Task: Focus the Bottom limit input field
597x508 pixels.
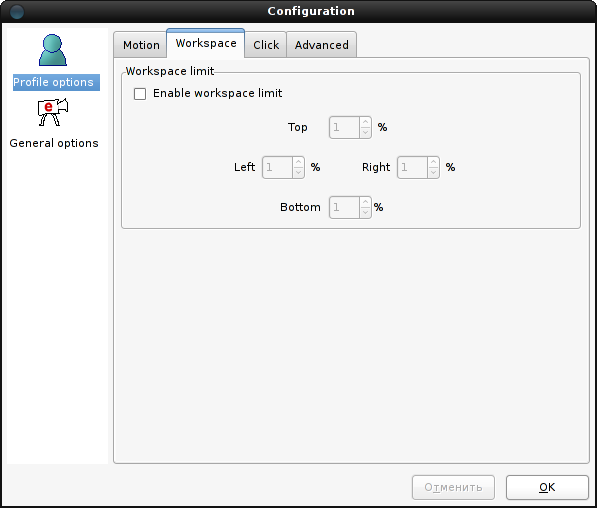Action: [x=344, y=207]
